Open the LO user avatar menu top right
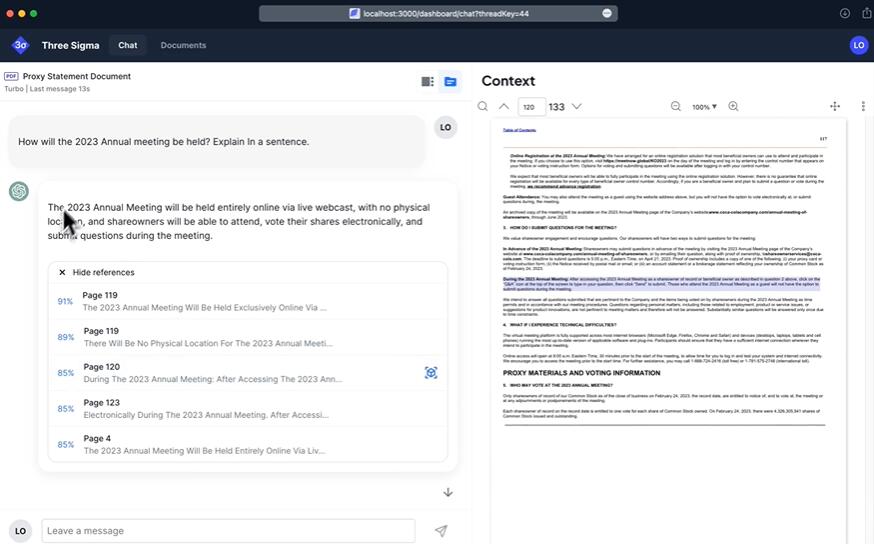The height and width of the screenshot is (544, 874). (858, 45)
